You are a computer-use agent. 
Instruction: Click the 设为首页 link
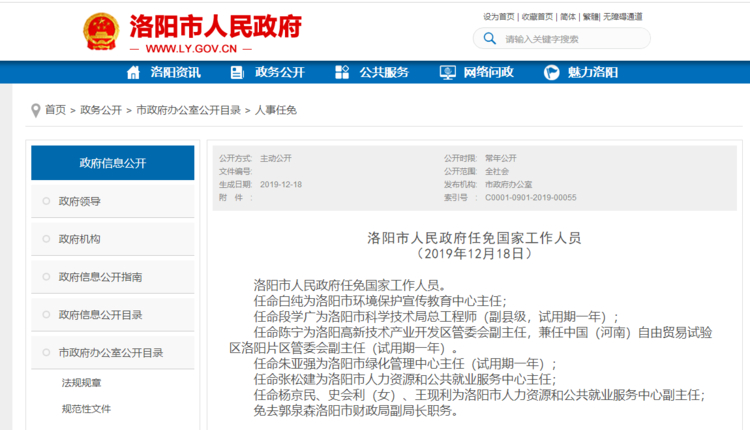[x=498, y=17]
